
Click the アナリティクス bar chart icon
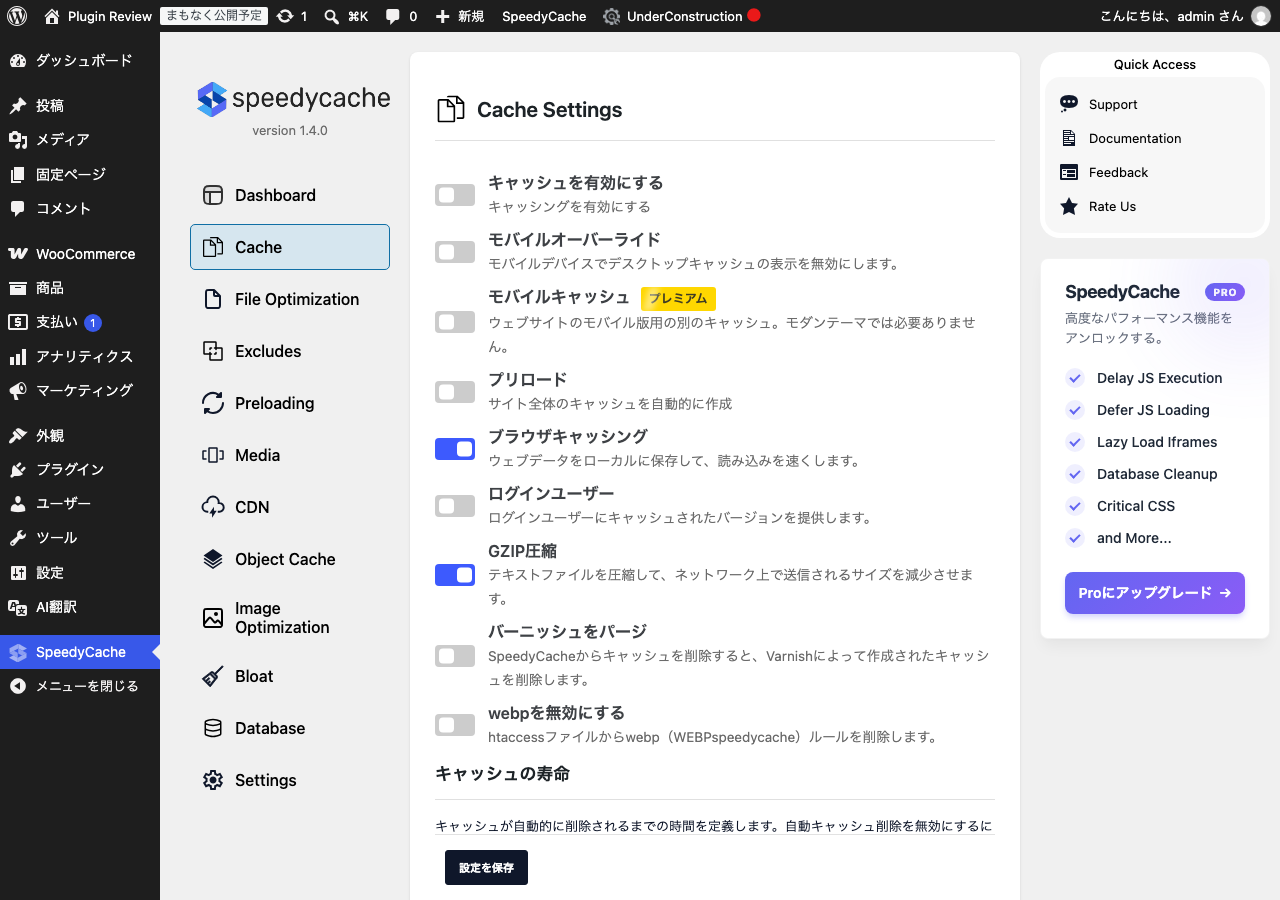click(18, 357)
